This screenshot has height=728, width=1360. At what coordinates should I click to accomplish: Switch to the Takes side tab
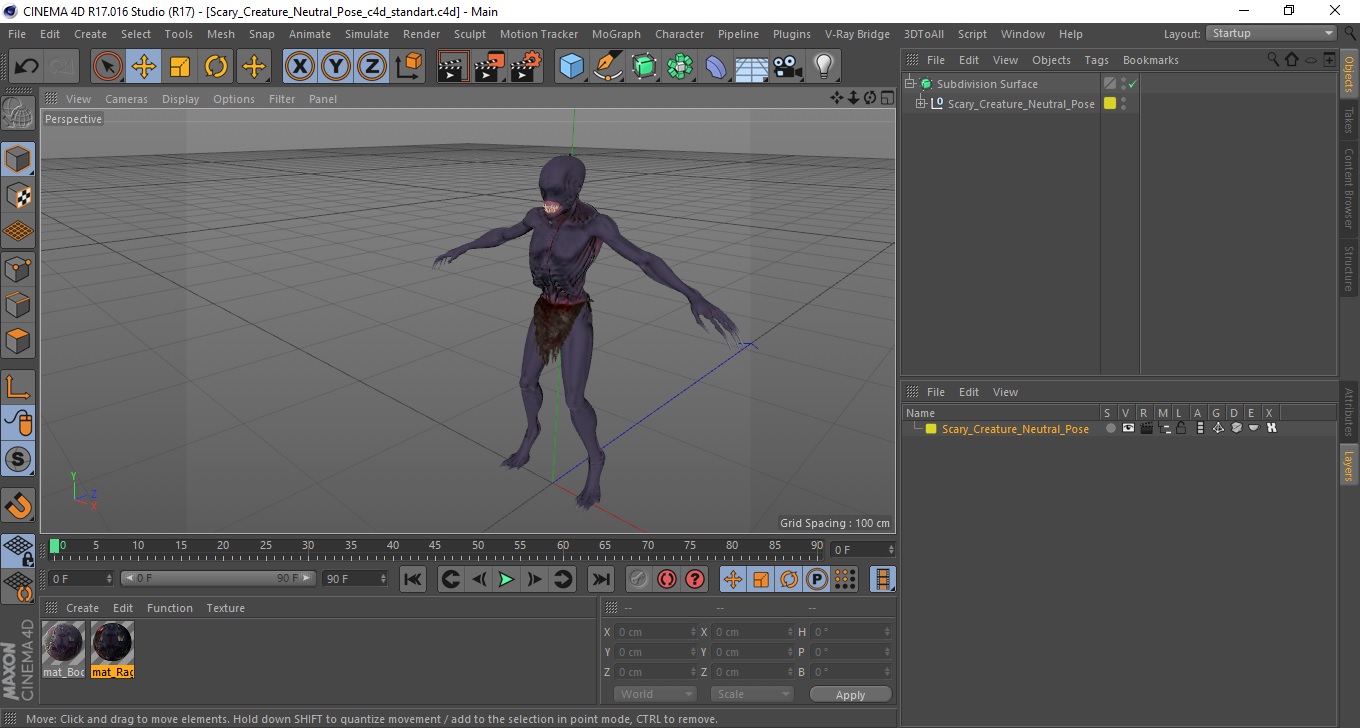pos(1349,120)
